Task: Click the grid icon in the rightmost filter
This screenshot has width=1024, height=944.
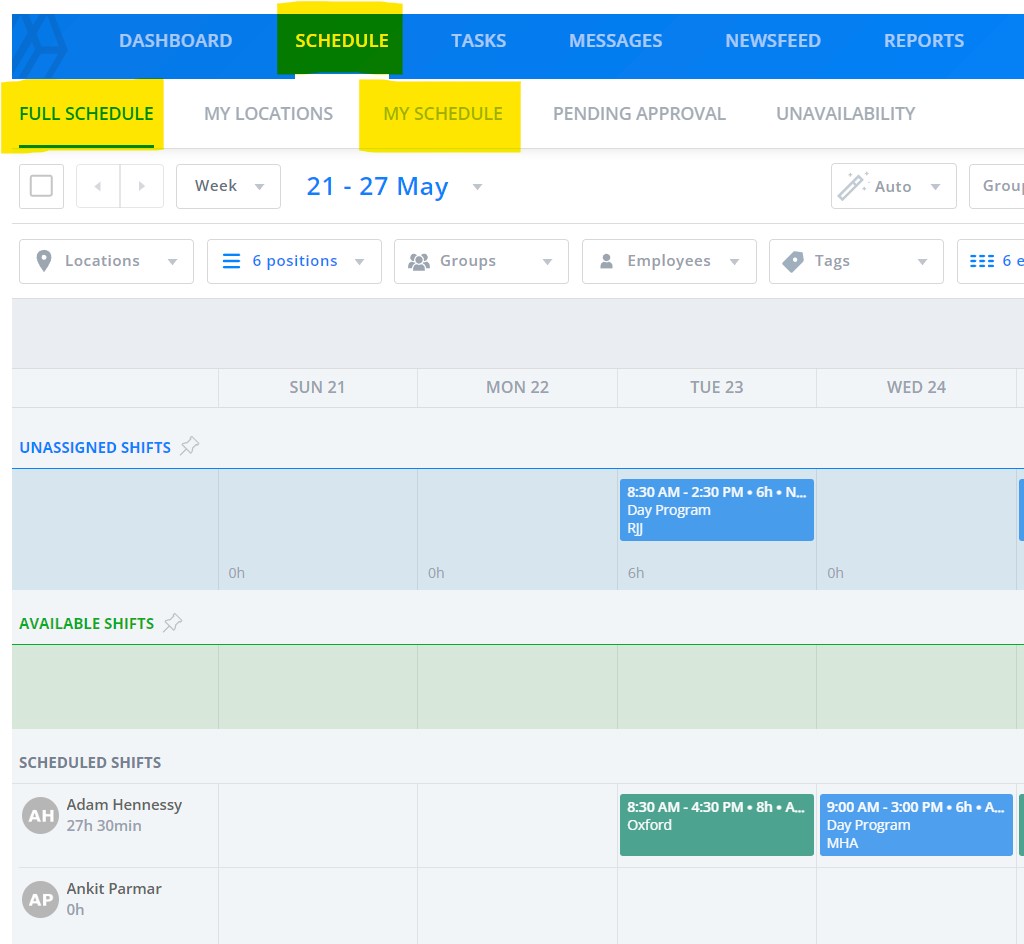Action: point(982,261)
